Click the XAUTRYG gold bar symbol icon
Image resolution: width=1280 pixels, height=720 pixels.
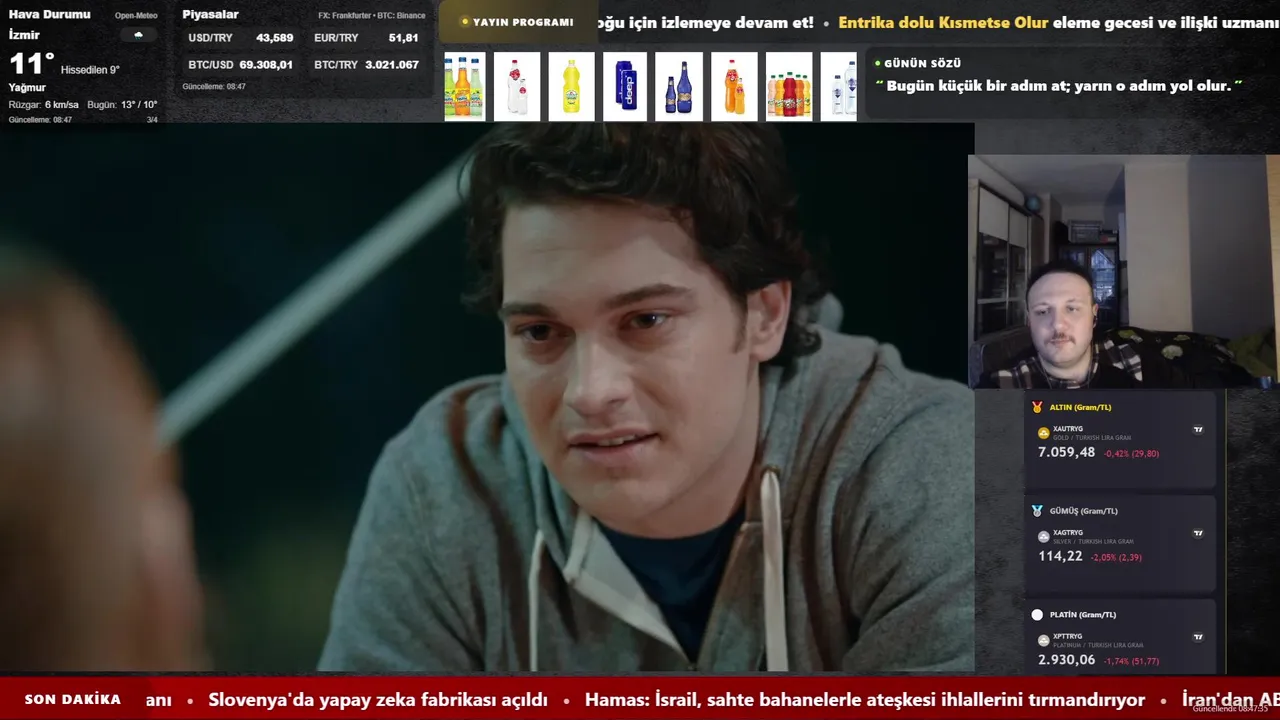(1044, 433)
